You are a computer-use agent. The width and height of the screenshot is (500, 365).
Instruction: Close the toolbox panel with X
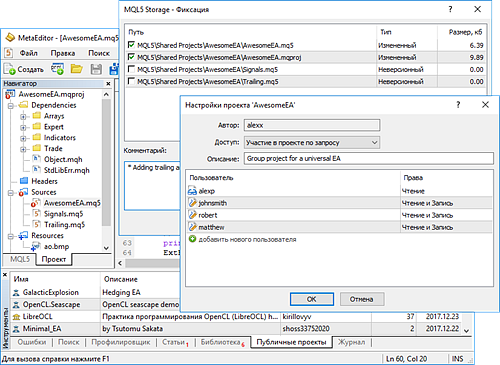[x=5, y=275]
